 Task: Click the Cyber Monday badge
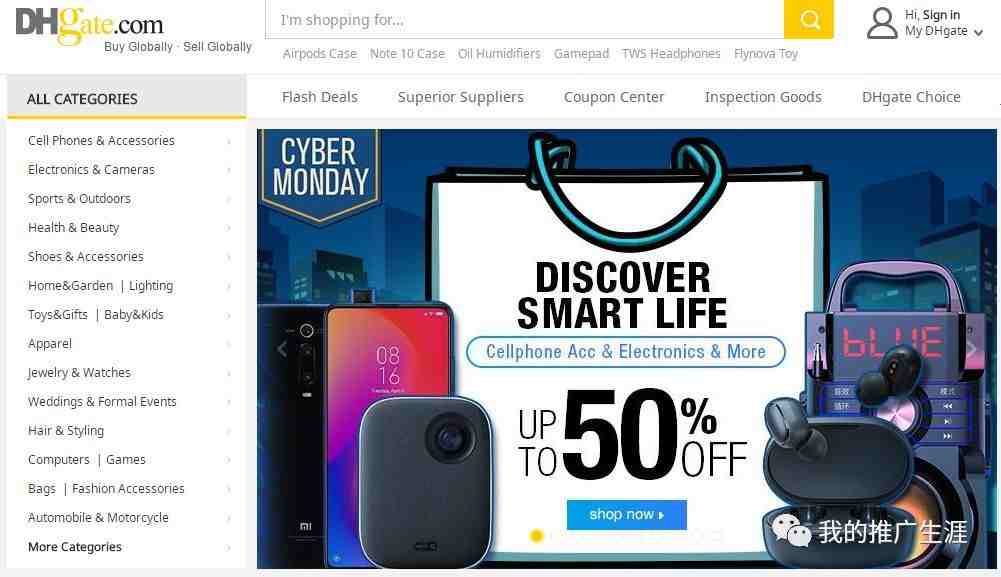[320, 175]
